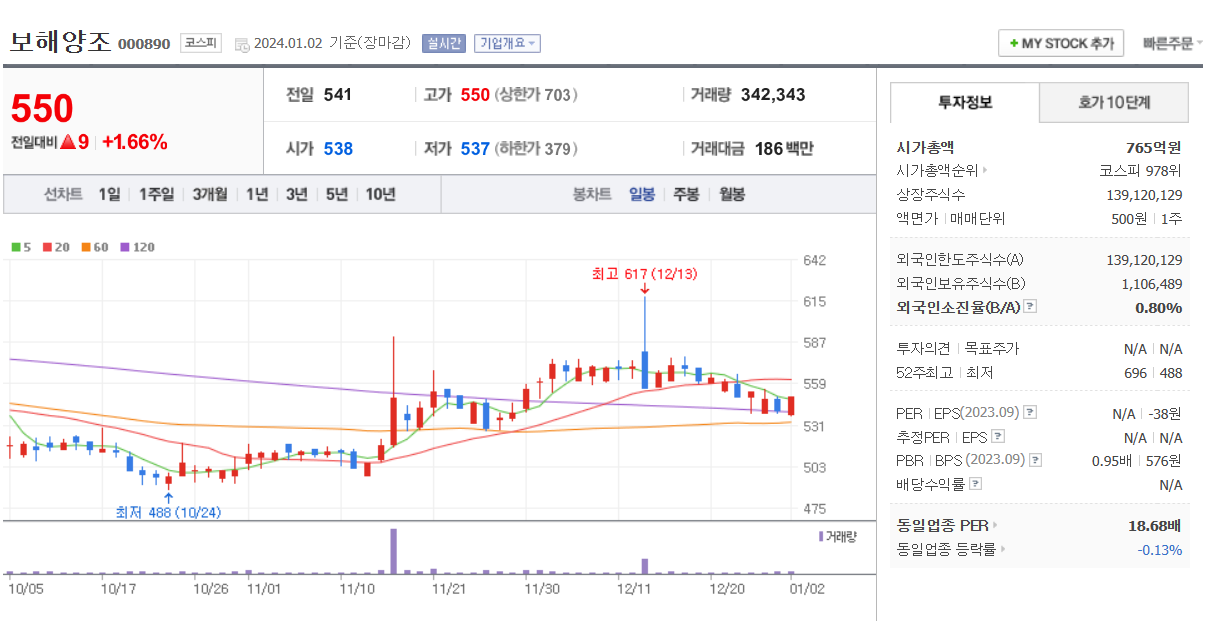Click the +1.66% change rate
Image resolution: width=1206 pixels, height=621 pixels.
[x=135, y=142]
